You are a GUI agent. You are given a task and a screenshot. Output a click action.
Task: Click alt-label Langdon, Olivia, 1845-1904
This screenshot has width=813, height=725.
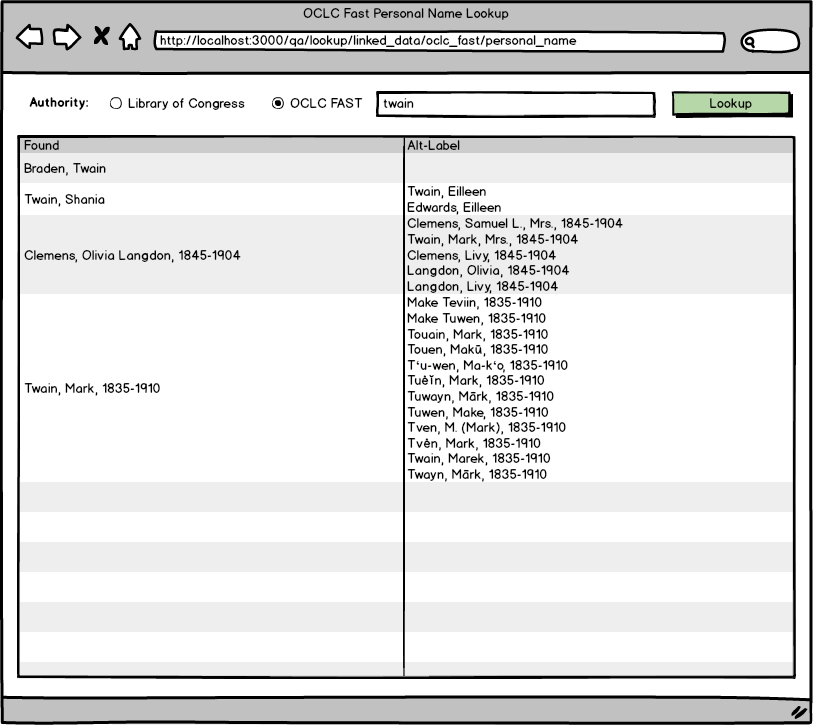click(488, 270)
